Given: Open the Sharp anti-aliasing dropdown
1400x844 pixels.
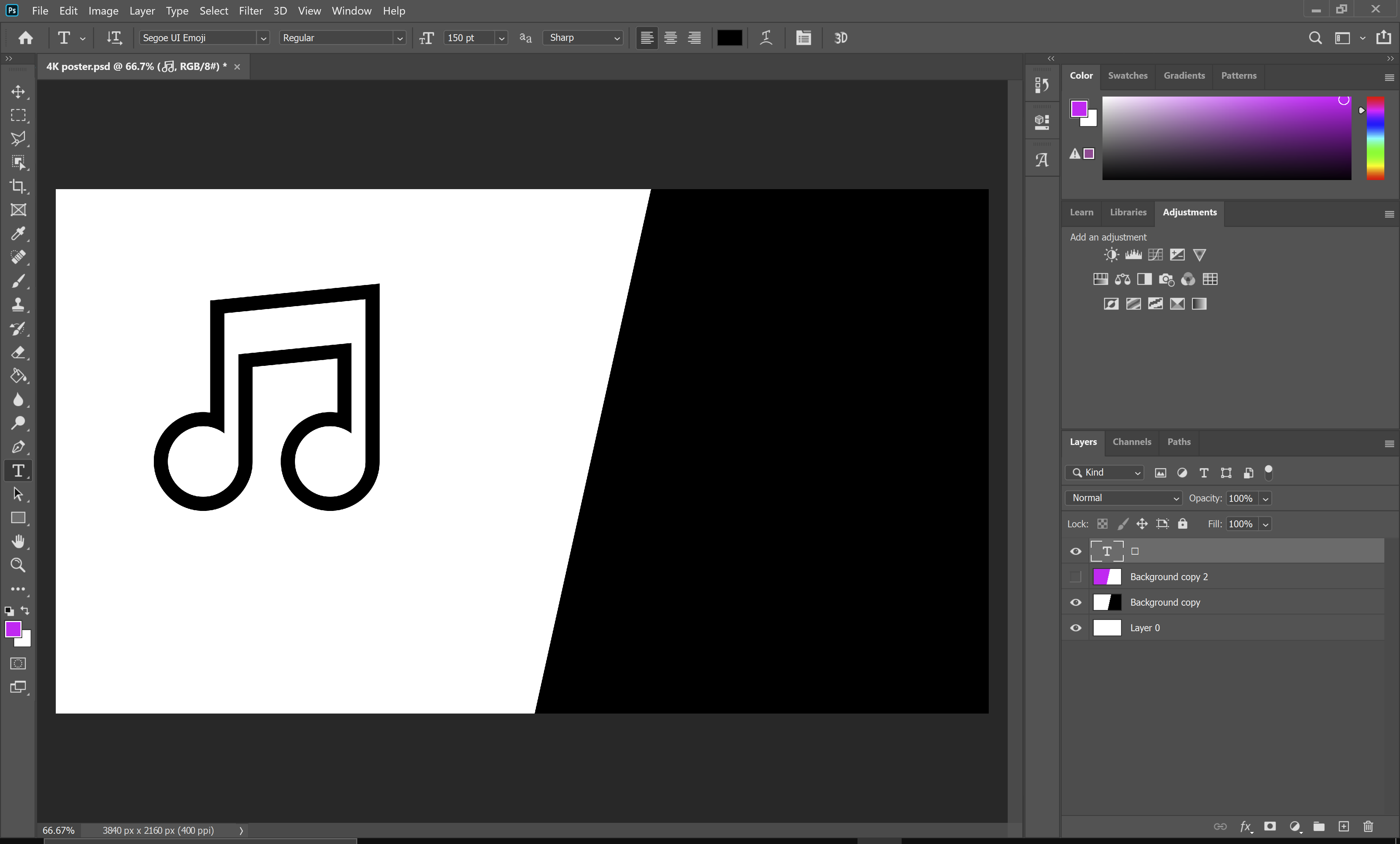Looking at the screenshot, I should tap(583, 38).
